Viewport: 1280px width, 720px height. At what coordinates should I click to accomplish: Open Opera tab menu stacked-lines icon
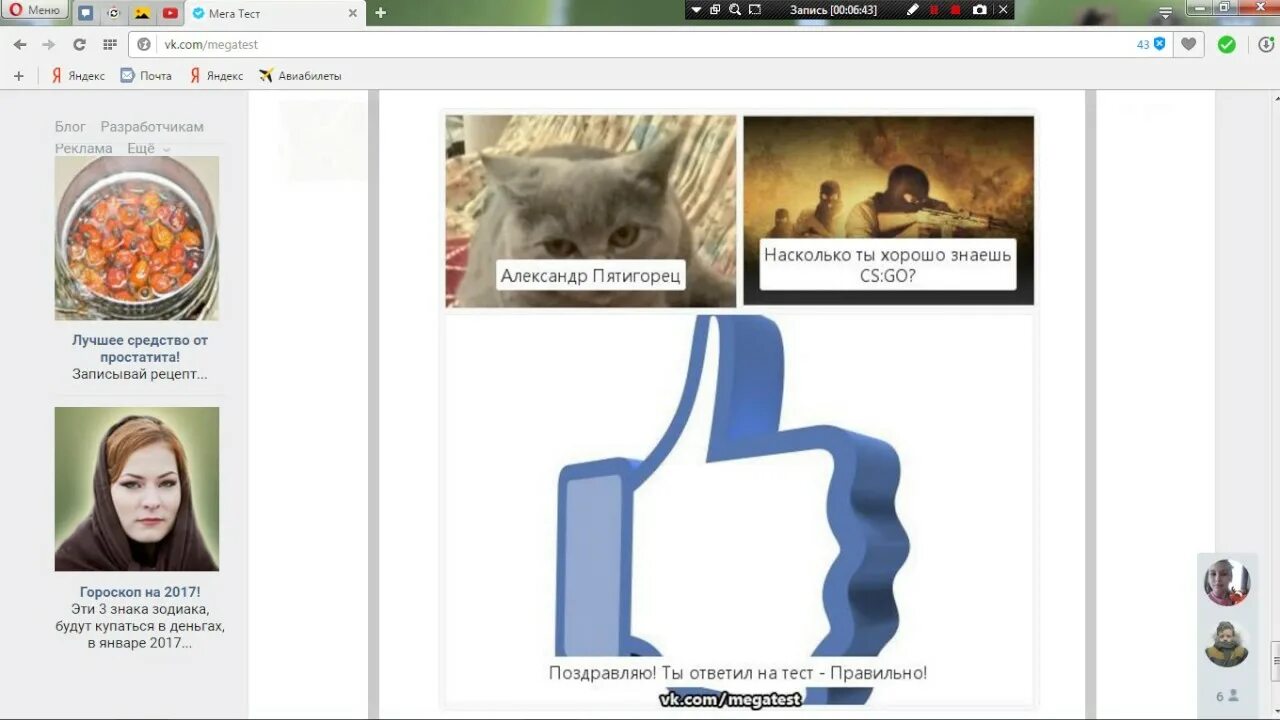[x=1165, y=13]
